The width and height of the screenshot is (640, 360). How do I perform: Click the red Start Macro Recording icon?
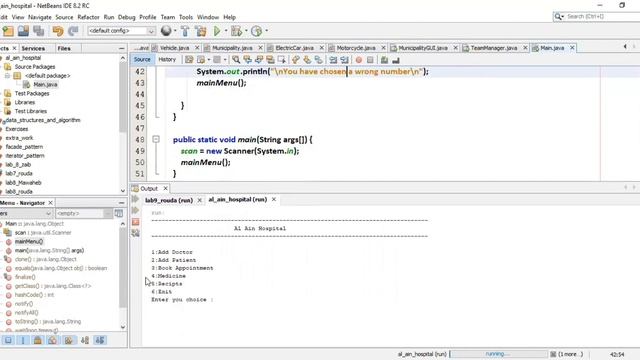point(359,60)
